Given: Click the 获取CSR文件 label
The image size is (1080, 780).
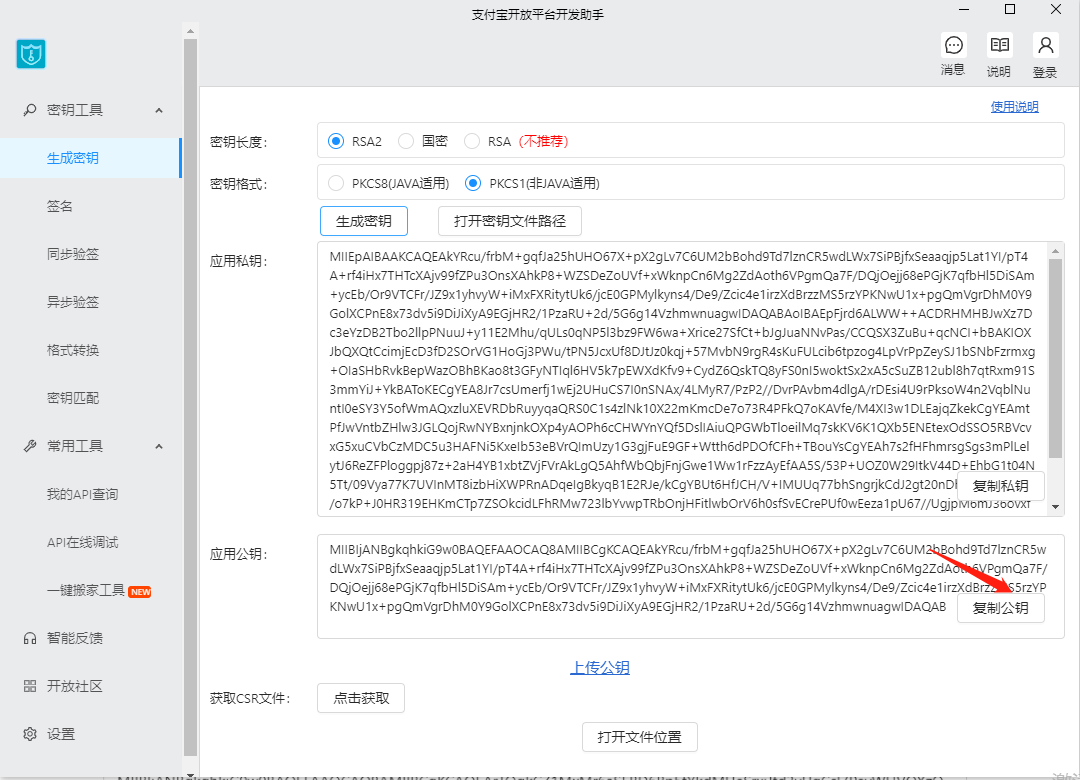Looking at the screenshot, I should pyautogui.click(x=250, y=699).
